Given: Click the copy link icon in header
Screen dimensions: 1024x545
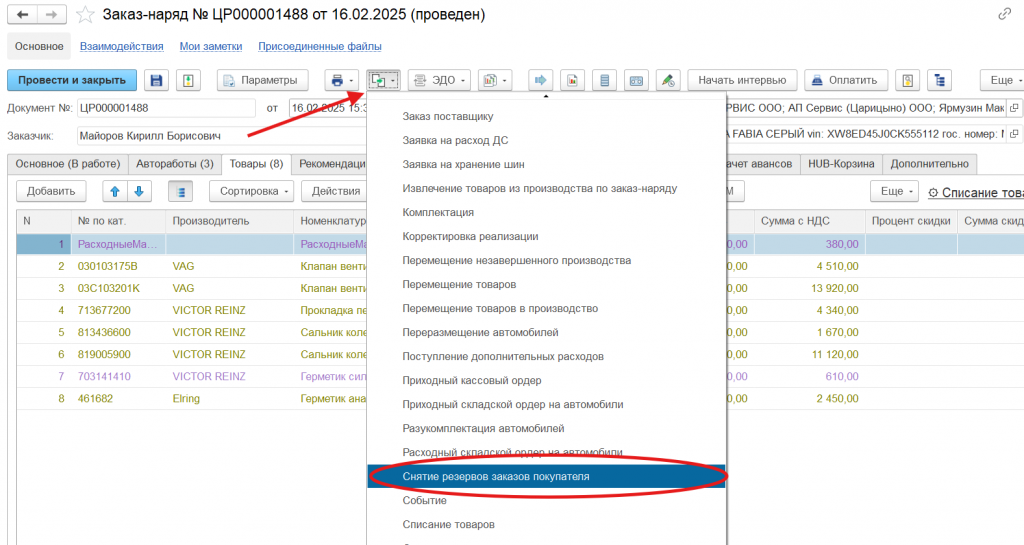Looking at the screenshot, I should point(1004,15).
